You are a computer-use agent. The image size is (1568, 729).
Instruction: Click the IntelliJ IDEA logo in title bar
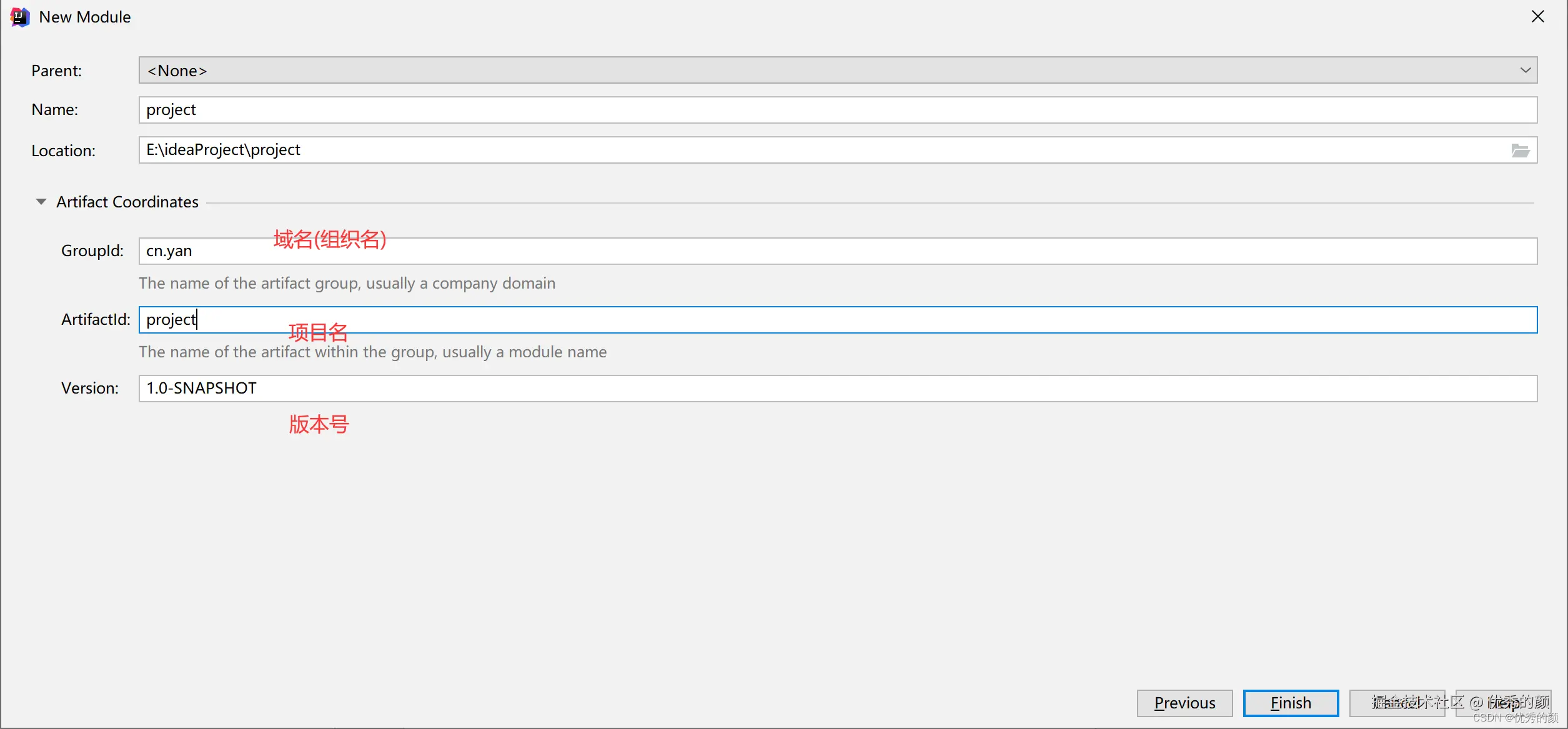[x=19, y=17]
